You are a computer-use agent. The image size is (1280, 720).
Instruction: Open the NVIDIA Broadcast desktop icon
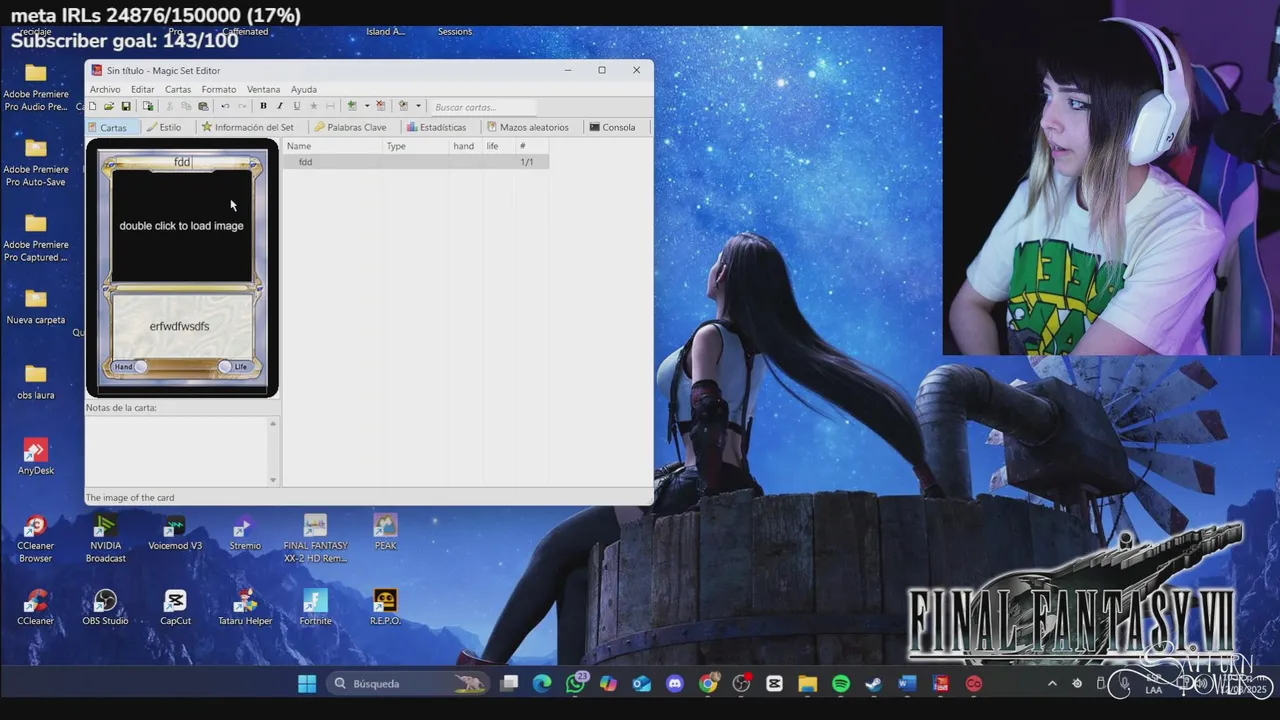click(x=105, y=539)
